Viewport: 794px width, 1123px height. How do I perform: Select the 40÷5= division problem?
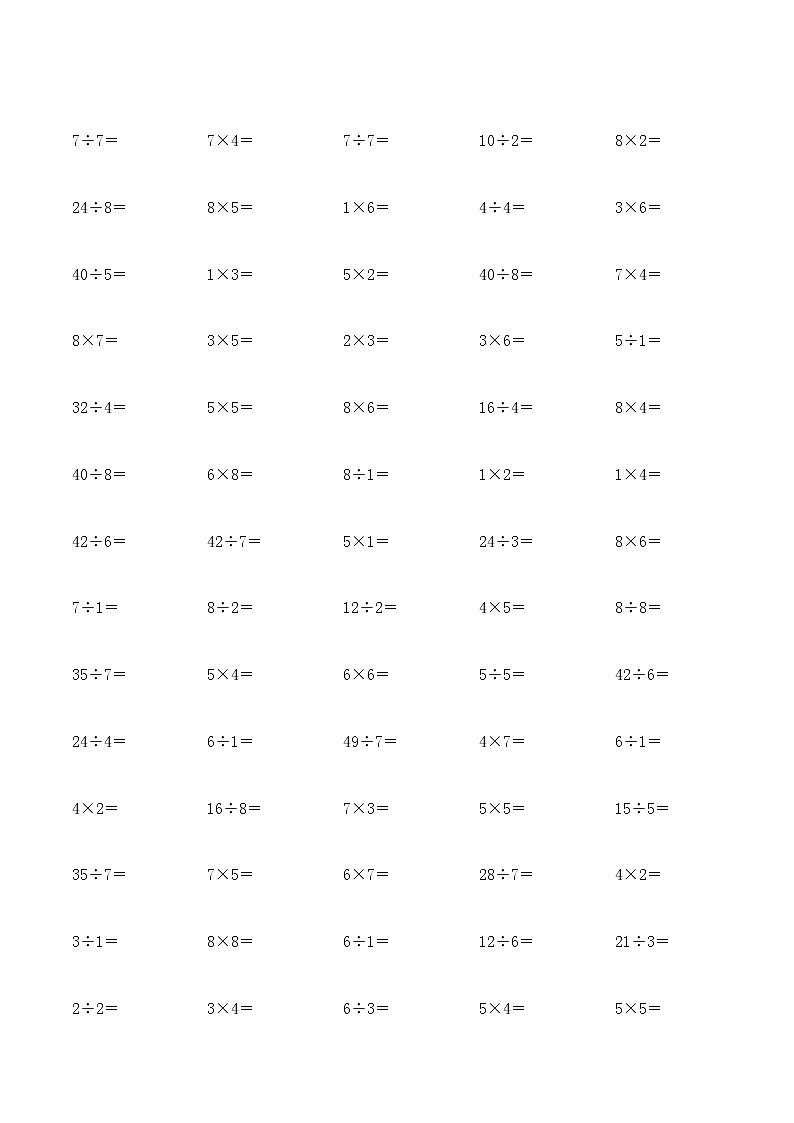(98, 275)
